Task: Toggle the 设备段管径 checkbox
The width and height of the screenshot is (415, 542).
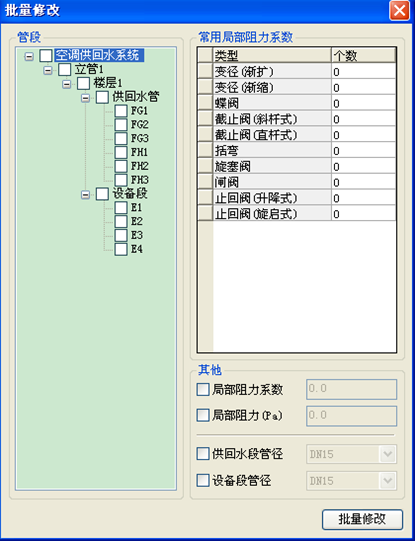Action: pyautogui.click(x=203, y=480)
